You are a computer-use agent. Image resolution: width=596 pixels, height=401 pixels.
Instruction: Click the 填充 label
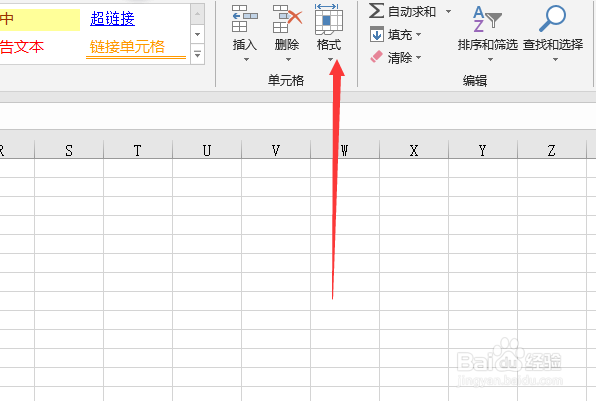pyautogui.click(x=400, y=35)
